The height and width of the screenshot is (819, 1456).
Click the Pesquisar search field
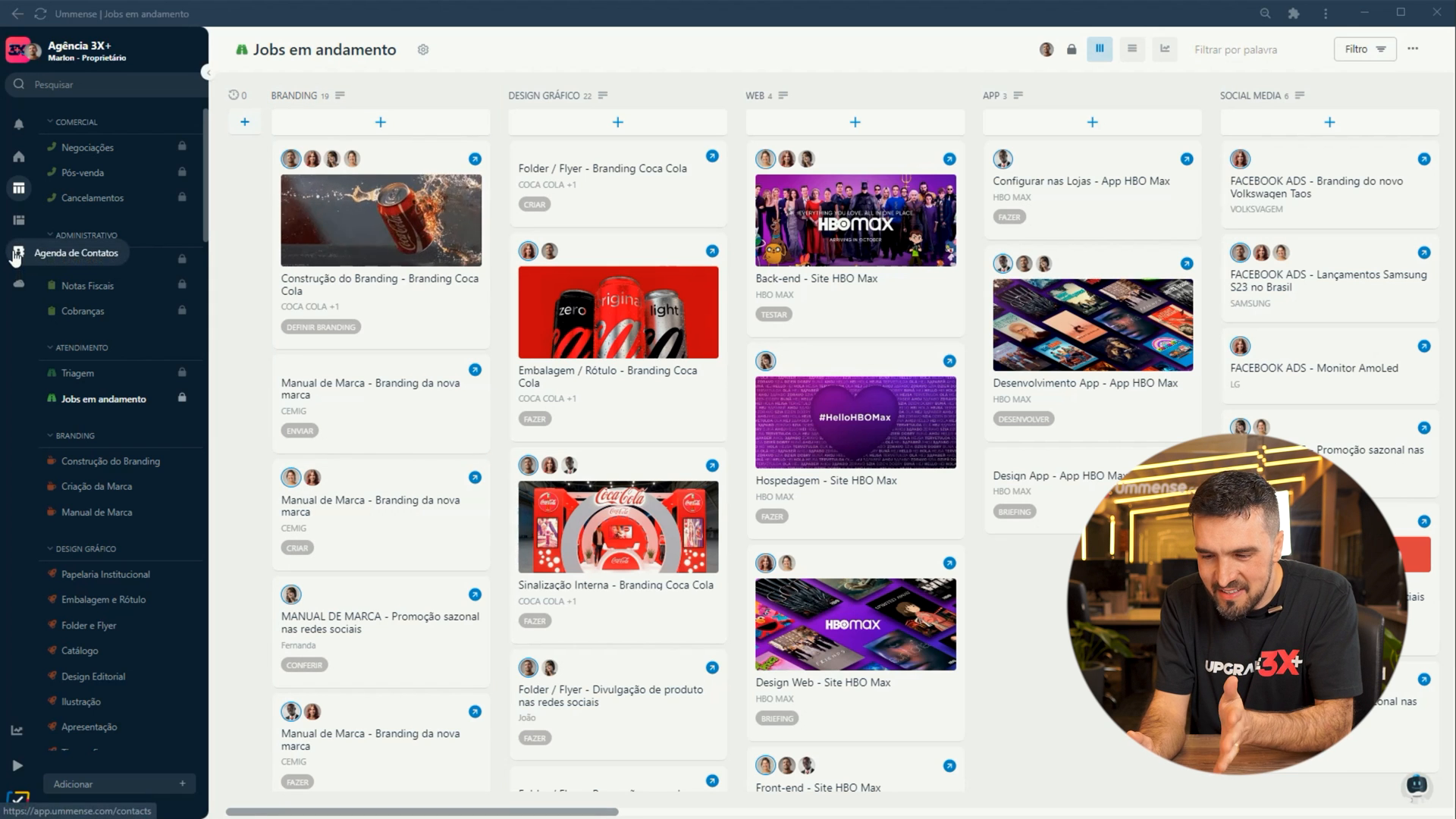coord(106,84)
